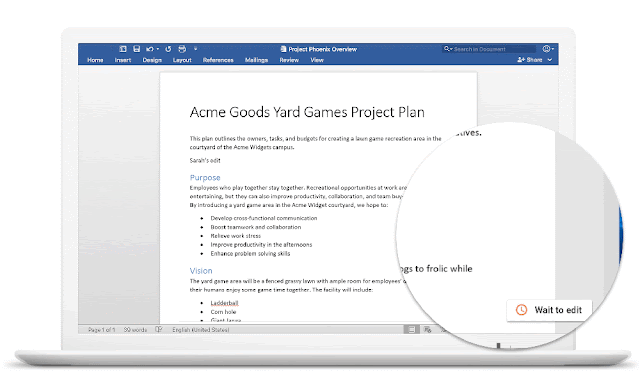Screen dimensions: 640x371
Task: Click the English (United States) language indicator
Action: click(200, 329)
